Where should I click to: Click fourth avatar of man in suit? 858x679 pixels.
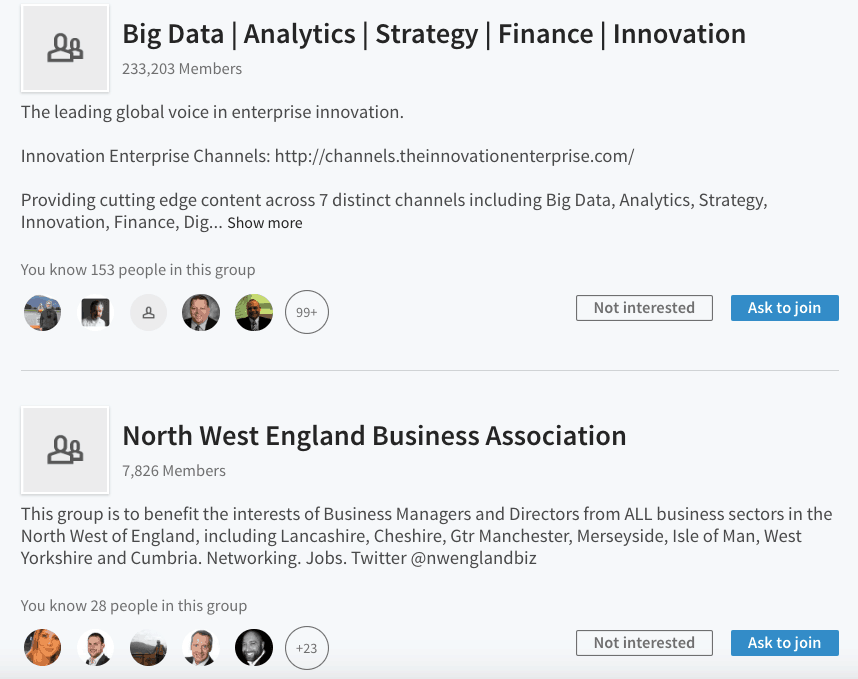(x=201, y=312)
